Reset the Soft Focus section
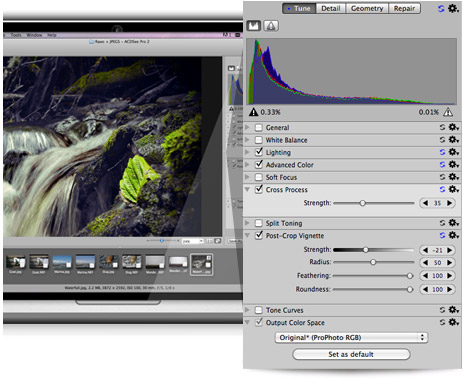 (442, 177)
